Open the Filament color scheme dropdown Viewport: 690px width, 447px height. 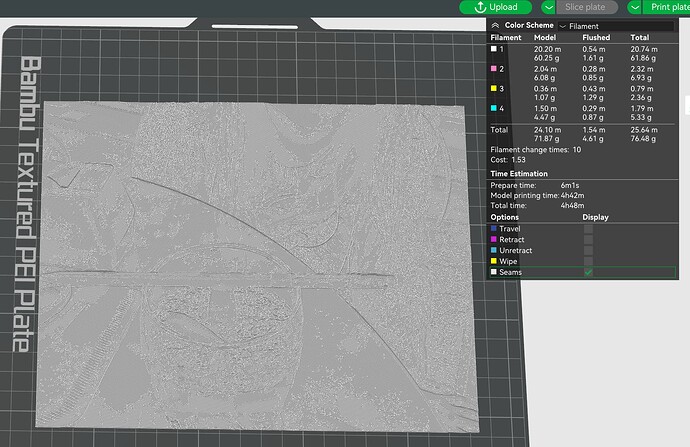616,26
